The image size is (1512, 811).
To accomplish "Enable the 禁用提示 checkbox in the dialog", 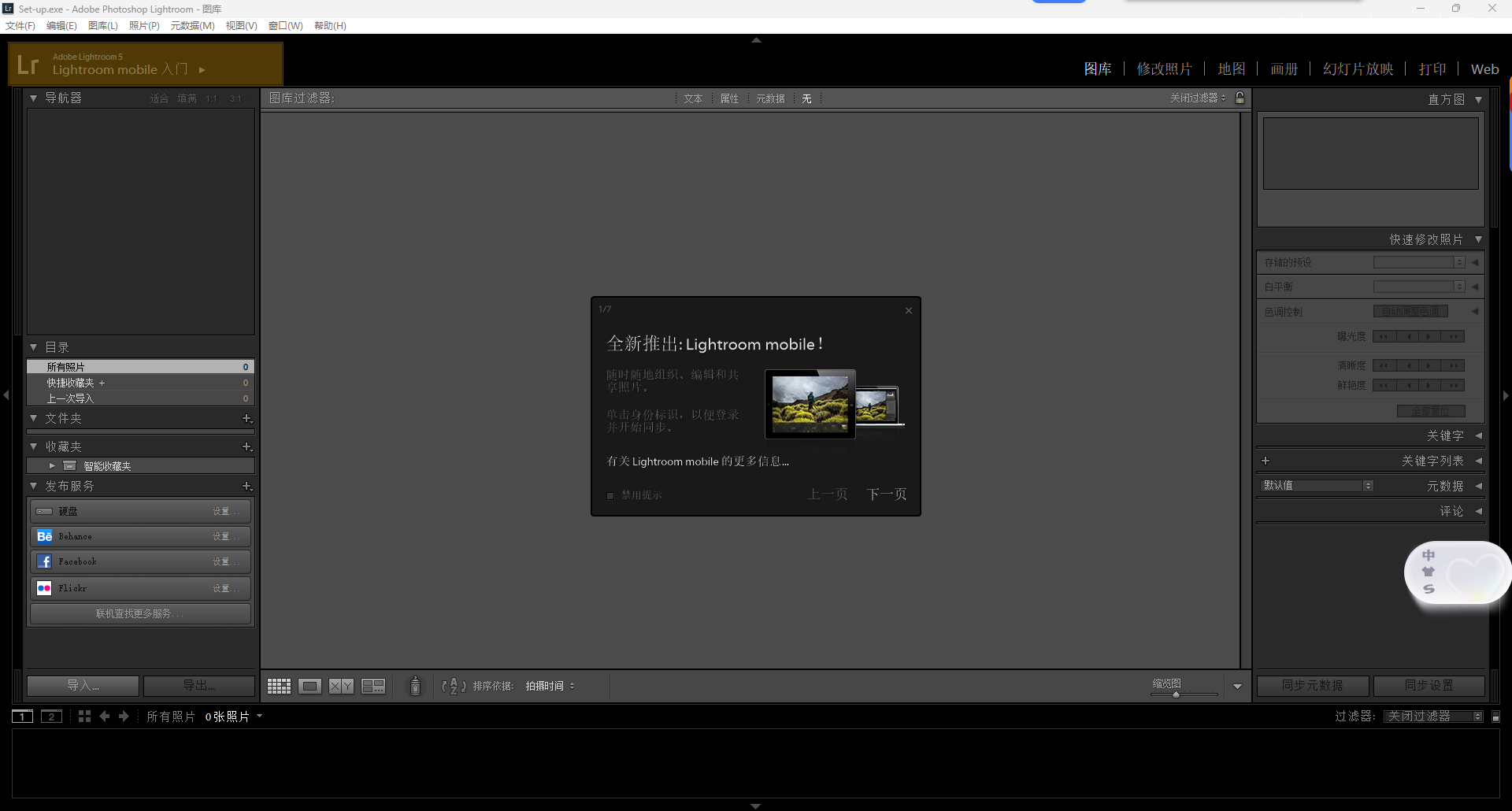I will 610,495.
